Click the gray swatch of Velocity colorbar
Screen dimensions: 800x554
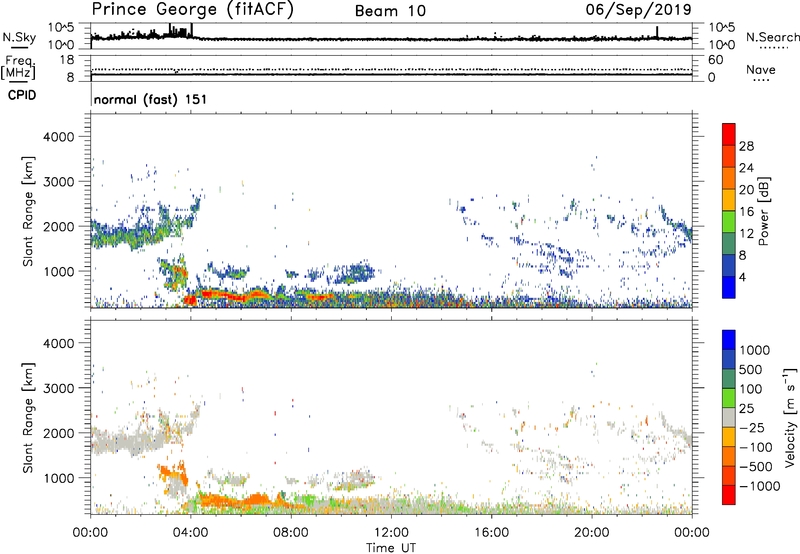point(729,417)
